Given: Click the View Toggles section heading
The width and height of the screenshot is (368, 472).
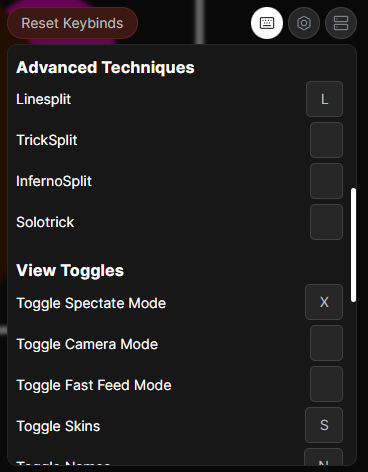Looking at the screenshot, I should (x=70, y=270).
